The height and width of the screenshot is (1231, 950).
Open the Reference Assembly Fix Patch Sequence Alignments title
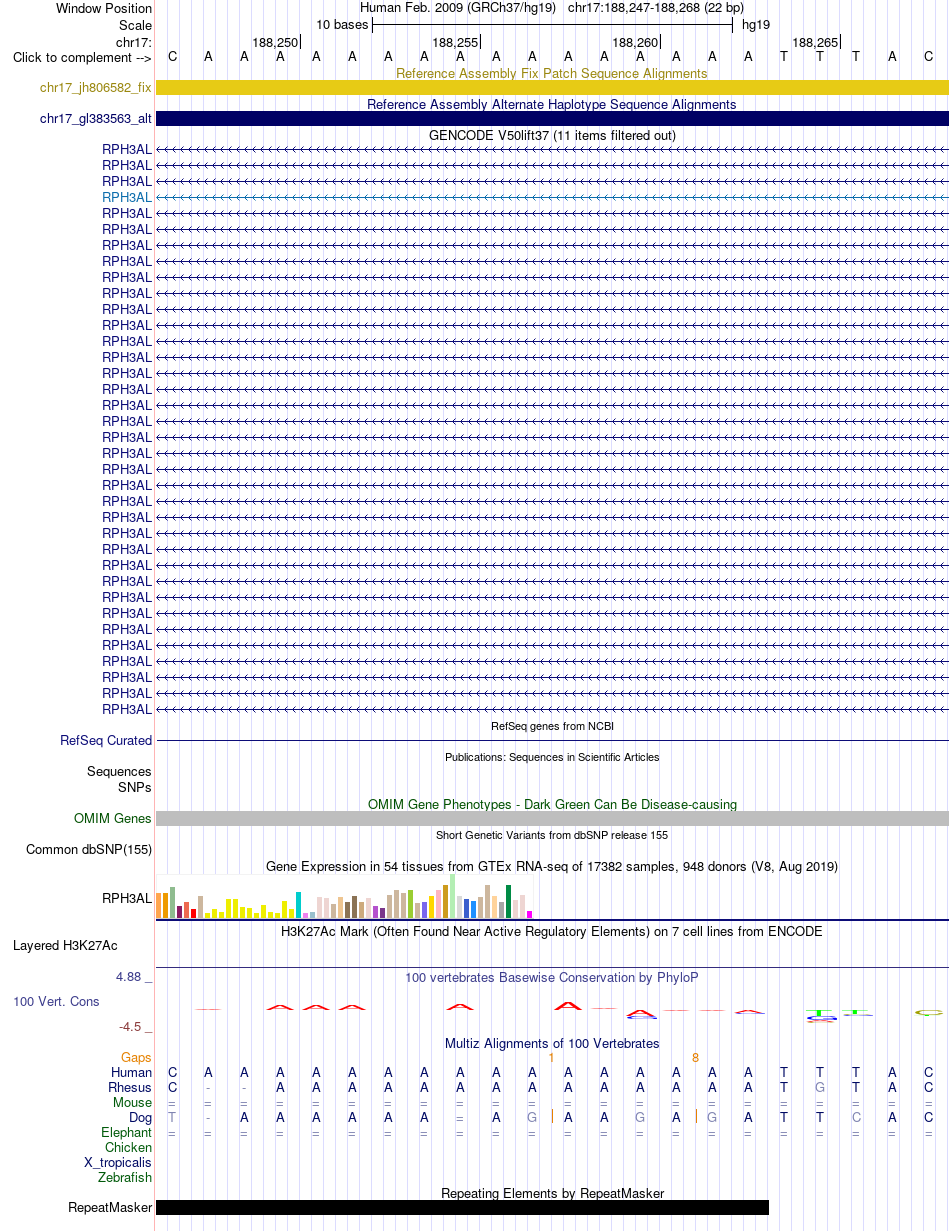[552, 73]
